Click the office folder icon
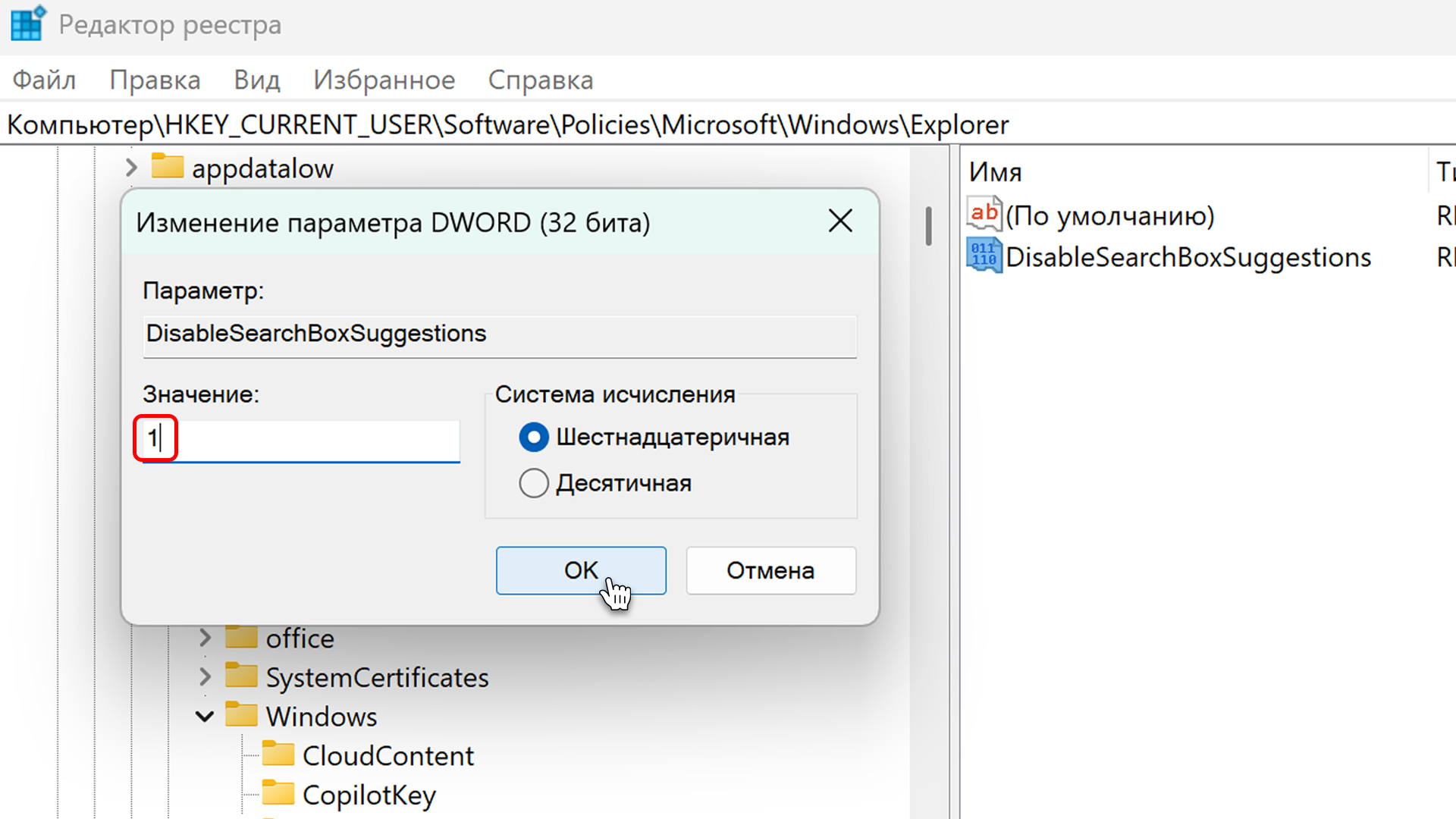The height and width of the screenshot is (819, 1456). point(241,638)
